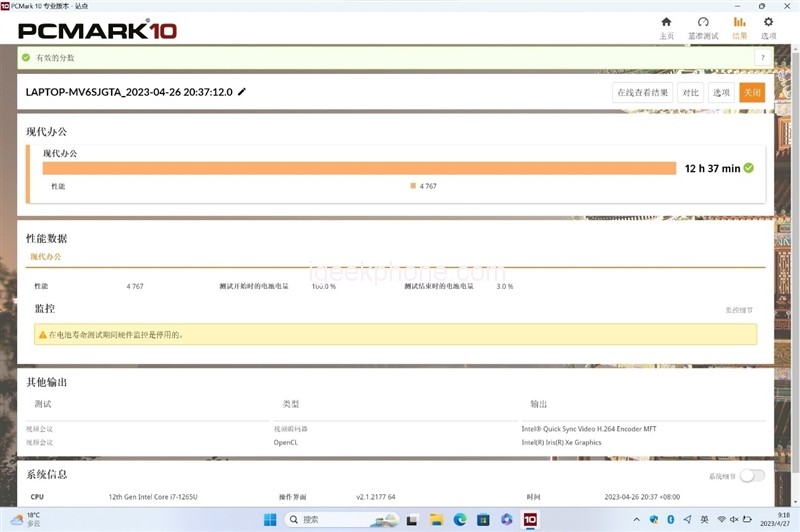Open the Benchmarks (基准测试) section
800x532 pixels.
(x=703, y=26)
